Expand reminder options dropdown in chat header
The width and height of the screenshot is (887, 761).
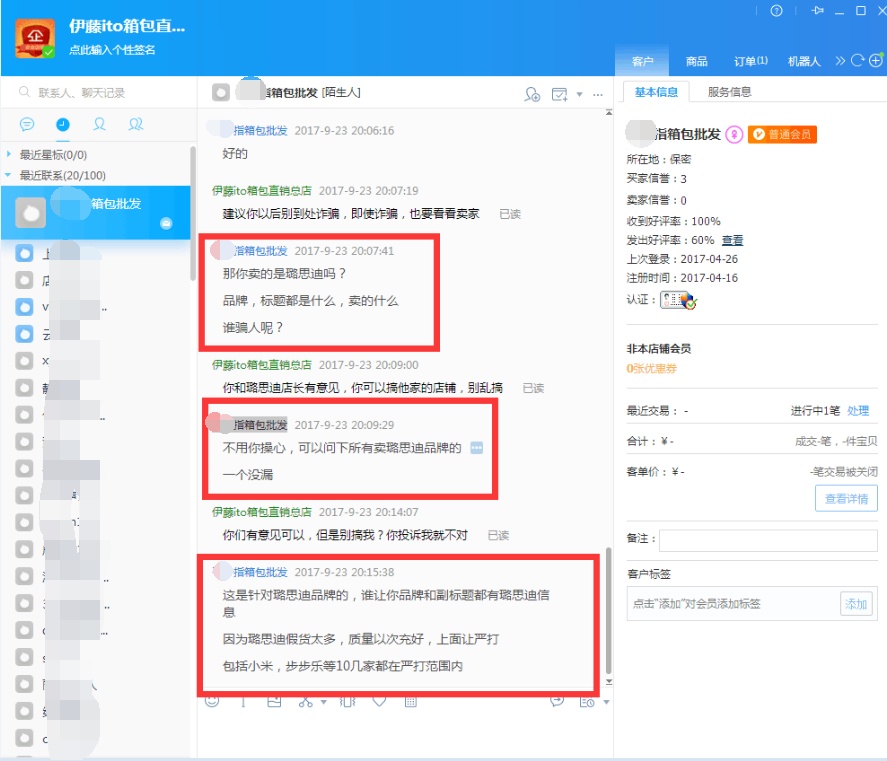[579, 94]
